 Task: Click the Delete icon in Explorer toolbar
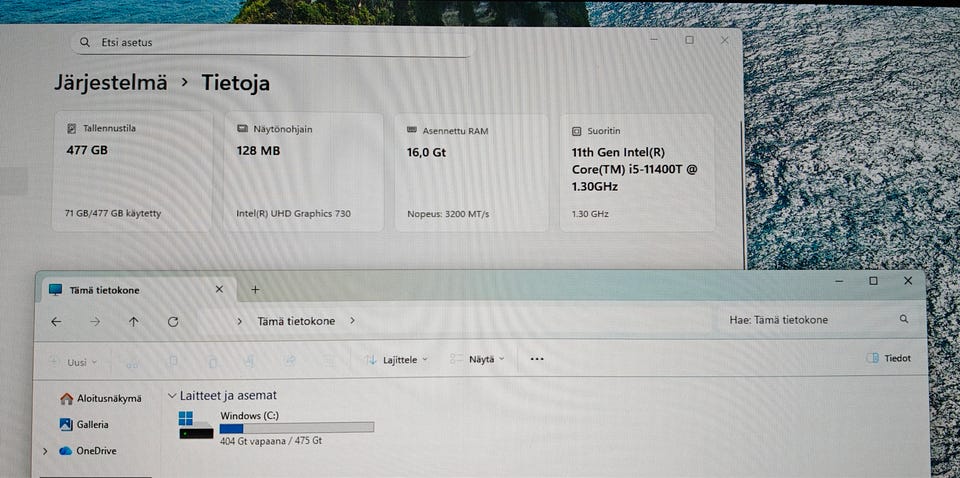coord(328,361)
